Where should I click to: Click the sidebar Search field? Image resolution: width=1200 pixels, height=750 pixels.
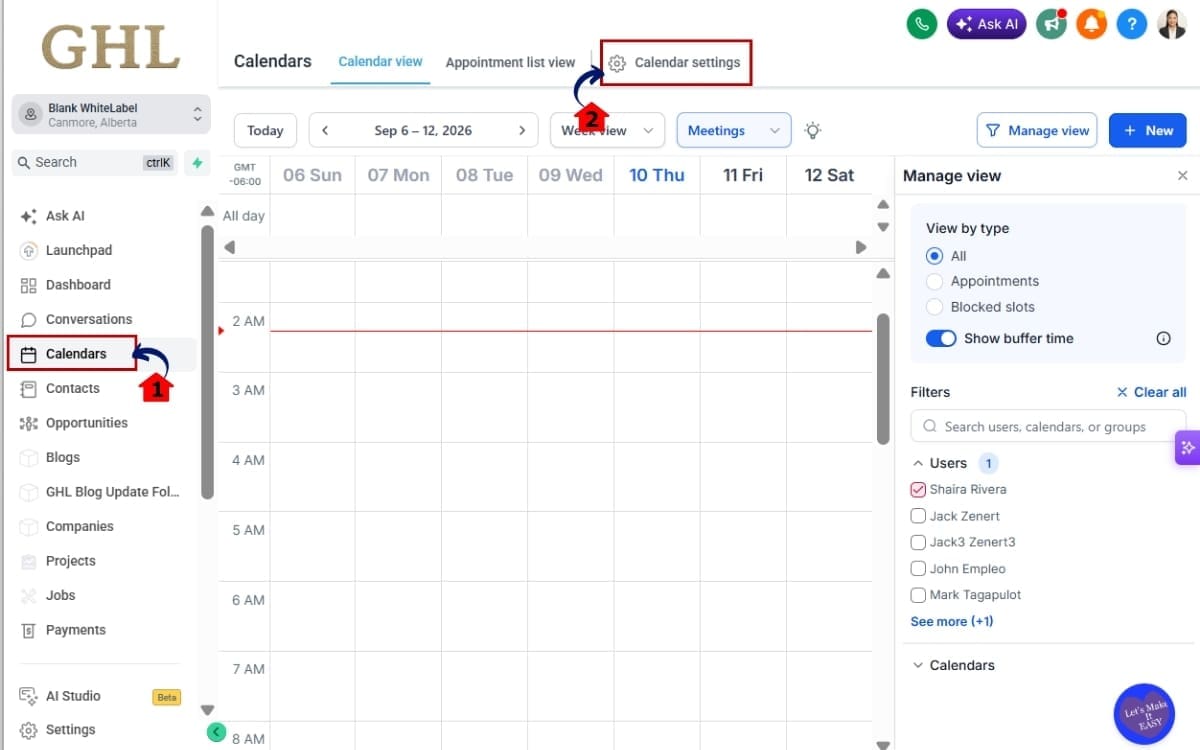[95, 162]
